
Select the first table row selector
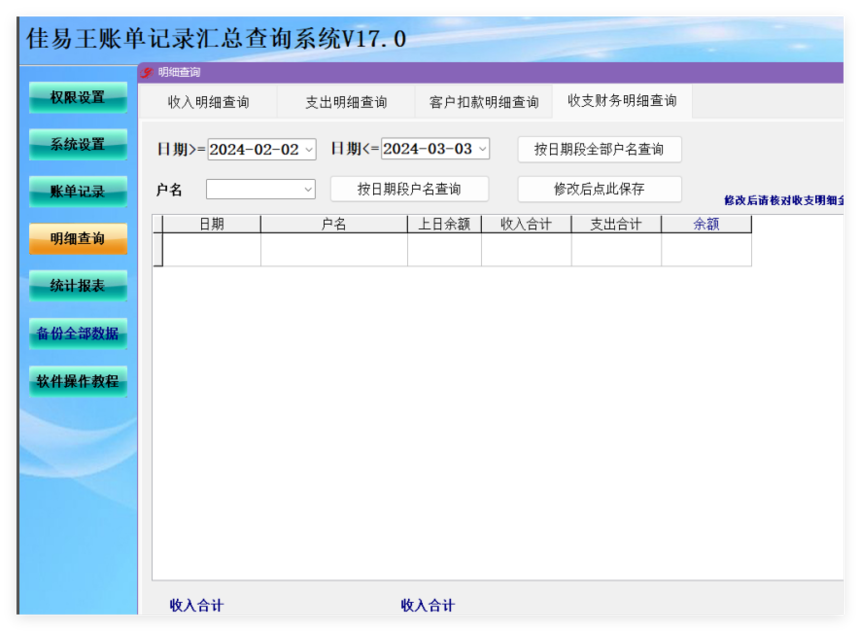(158, 250)
